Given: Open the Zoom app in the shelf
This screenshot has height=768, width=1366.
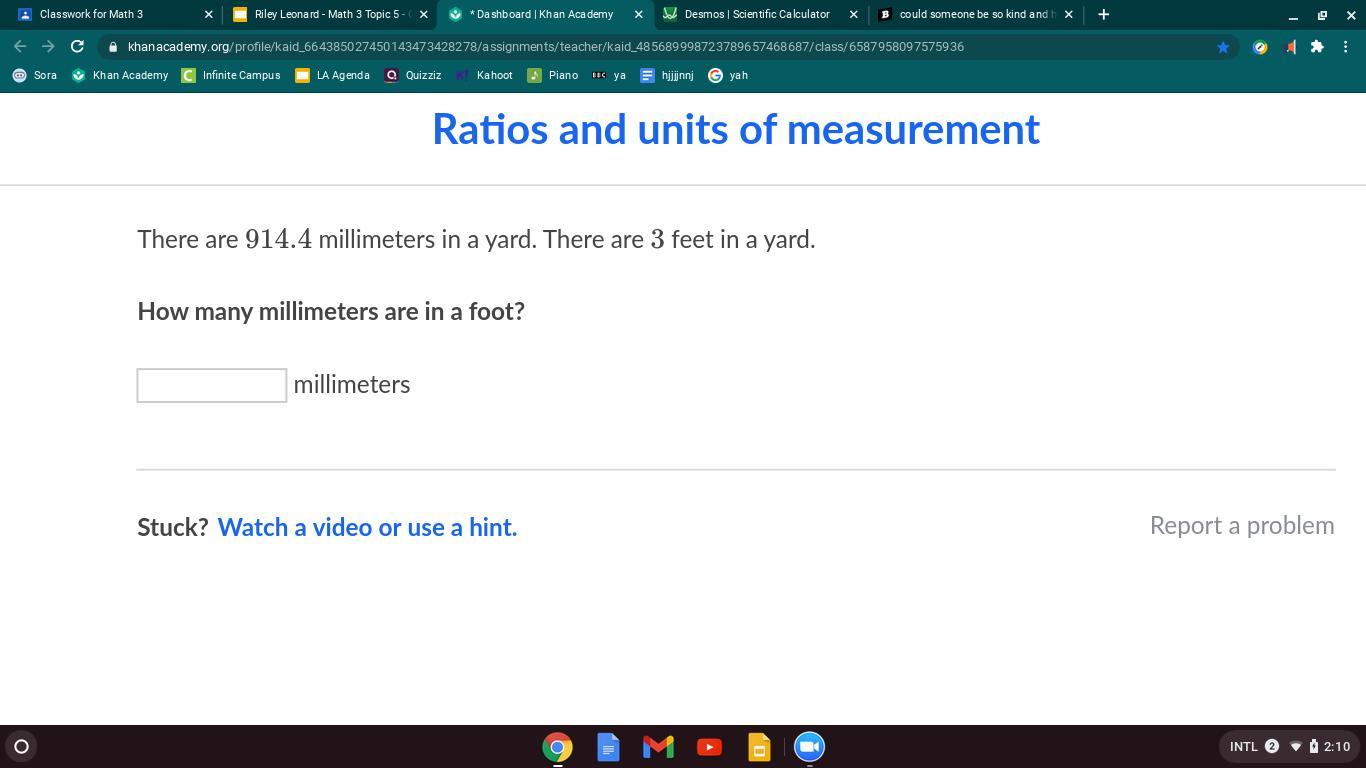Looking at the screenshot, I should tap(809, 747).
